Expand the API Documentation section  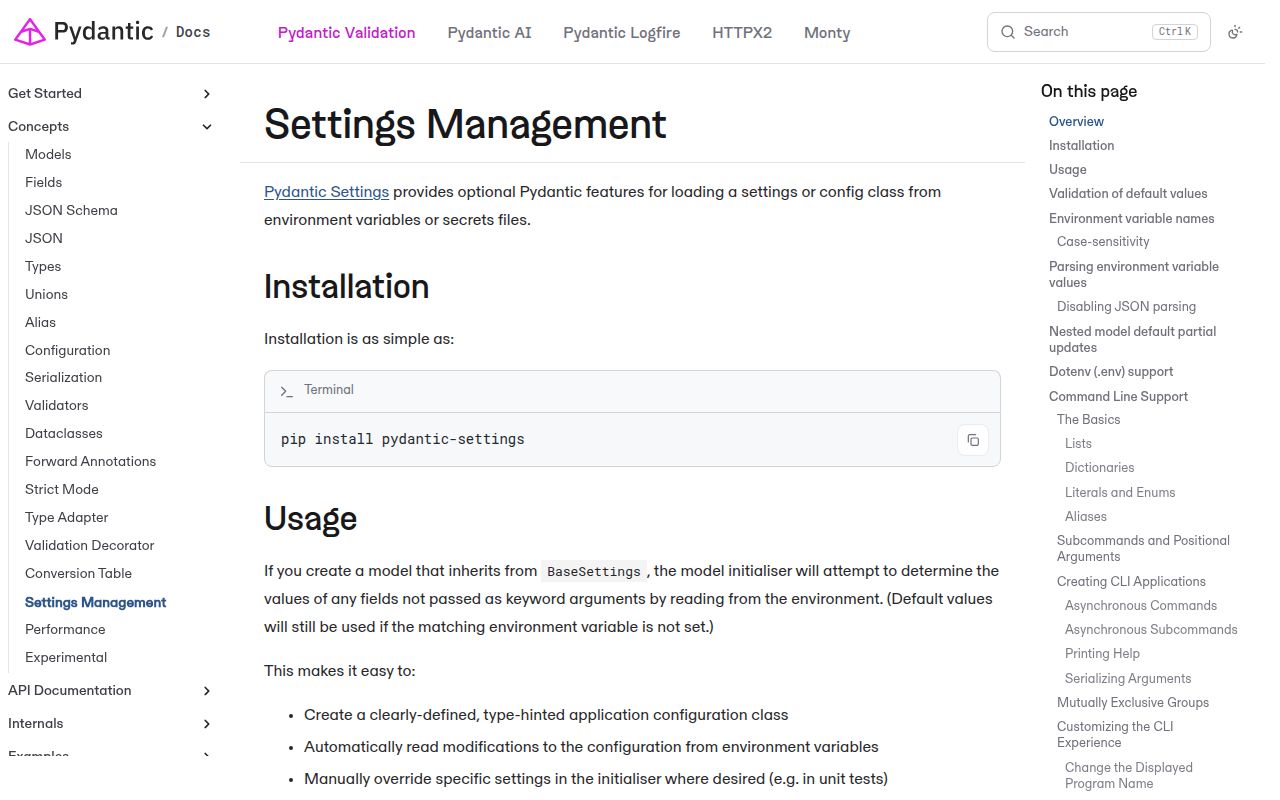(x=207, y=691)
